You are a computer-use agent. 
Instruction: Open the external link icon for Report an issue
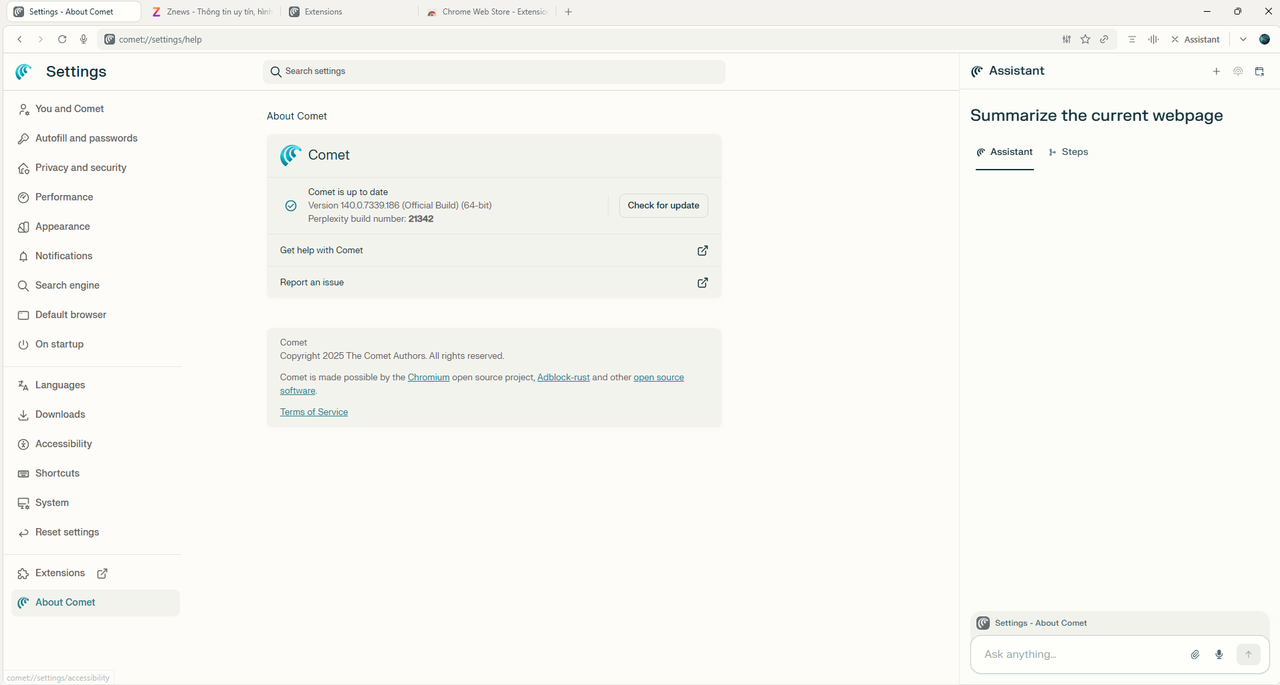pyautogui.click(x=703, y=282)
